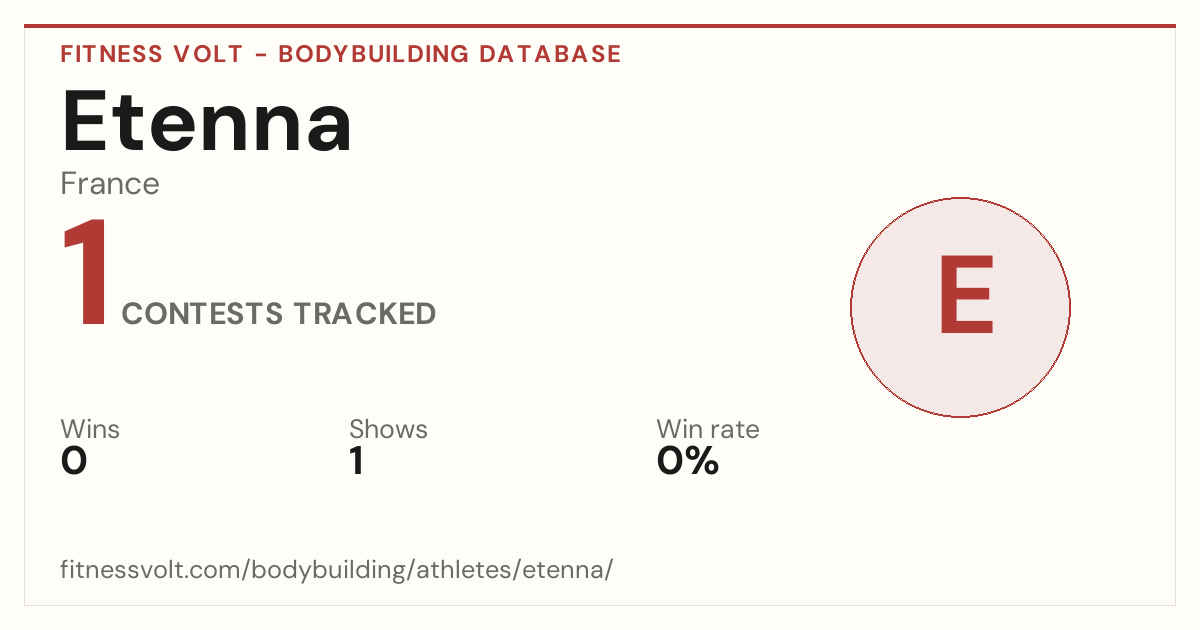This screenshot has width=1200, height=630.
Task: Click the word CONTESTS beside the red number
Action: point(203,314)
